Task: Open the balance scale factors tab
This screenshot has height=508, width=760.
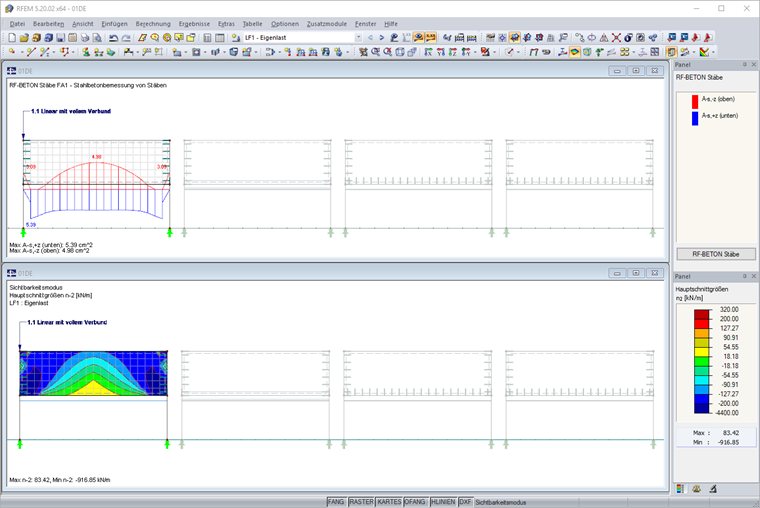Action: click(x=697, y=489)
